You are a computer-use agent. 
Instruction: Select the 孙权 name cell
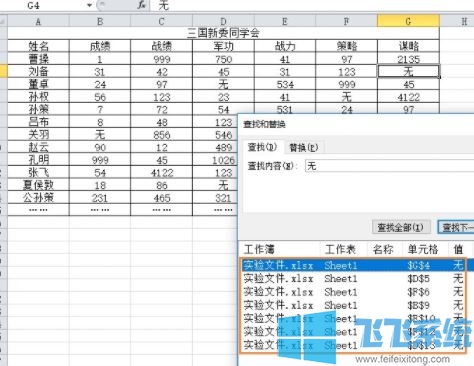click(38, 97)
